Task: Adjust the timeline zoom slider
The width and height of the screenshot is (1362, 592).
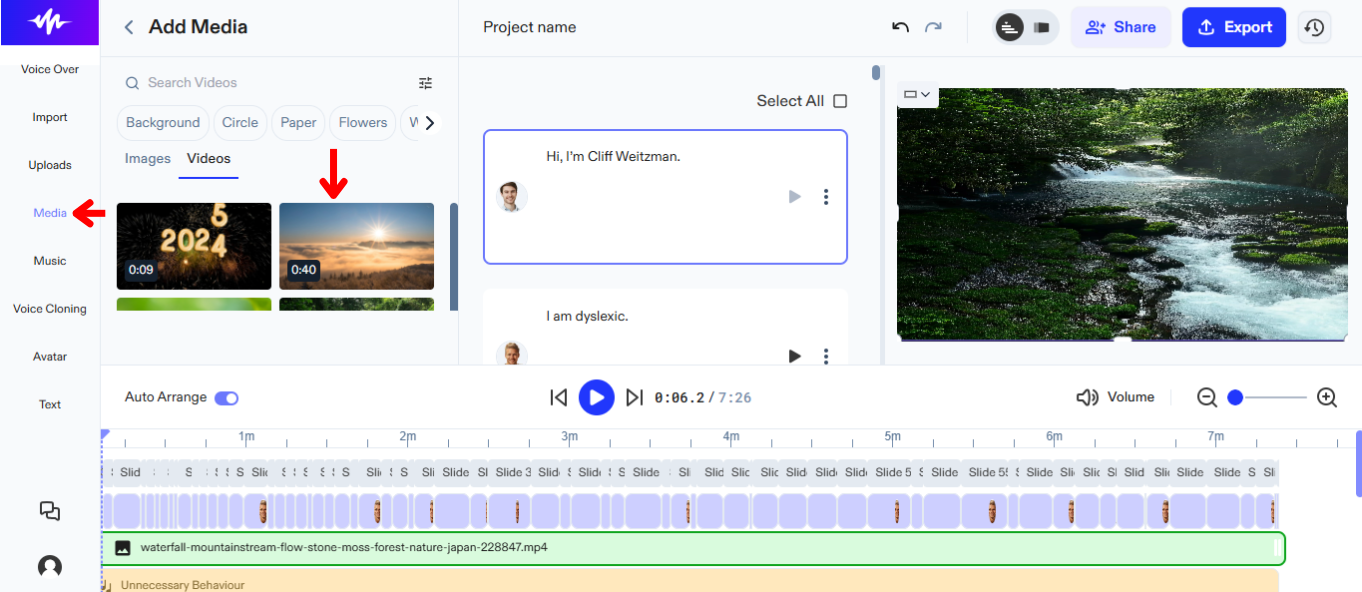Action: (x=1237, y=396)
